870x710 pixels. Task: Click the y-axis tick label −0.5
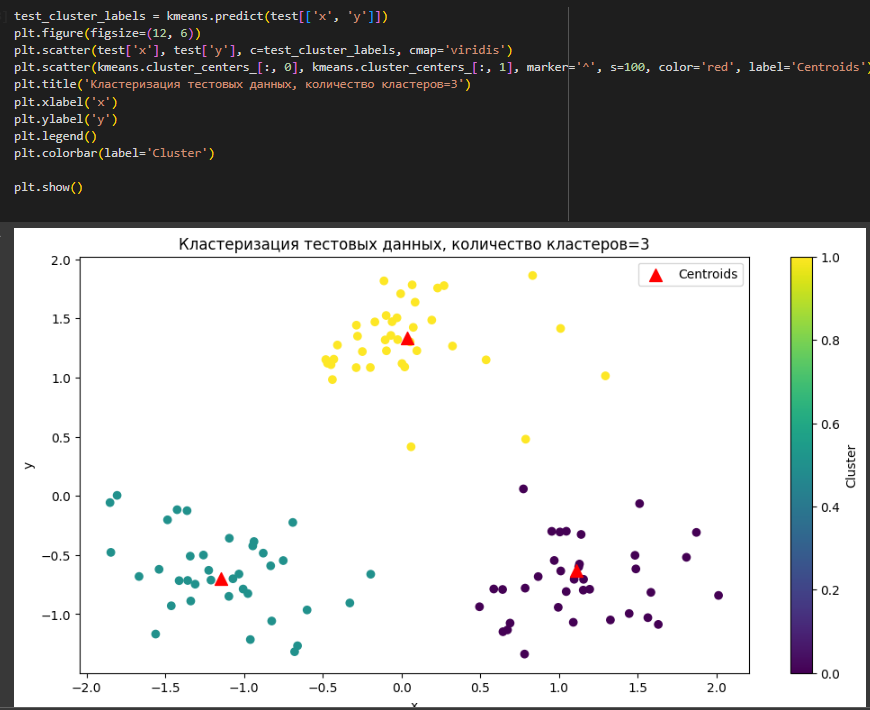(56, 556)
